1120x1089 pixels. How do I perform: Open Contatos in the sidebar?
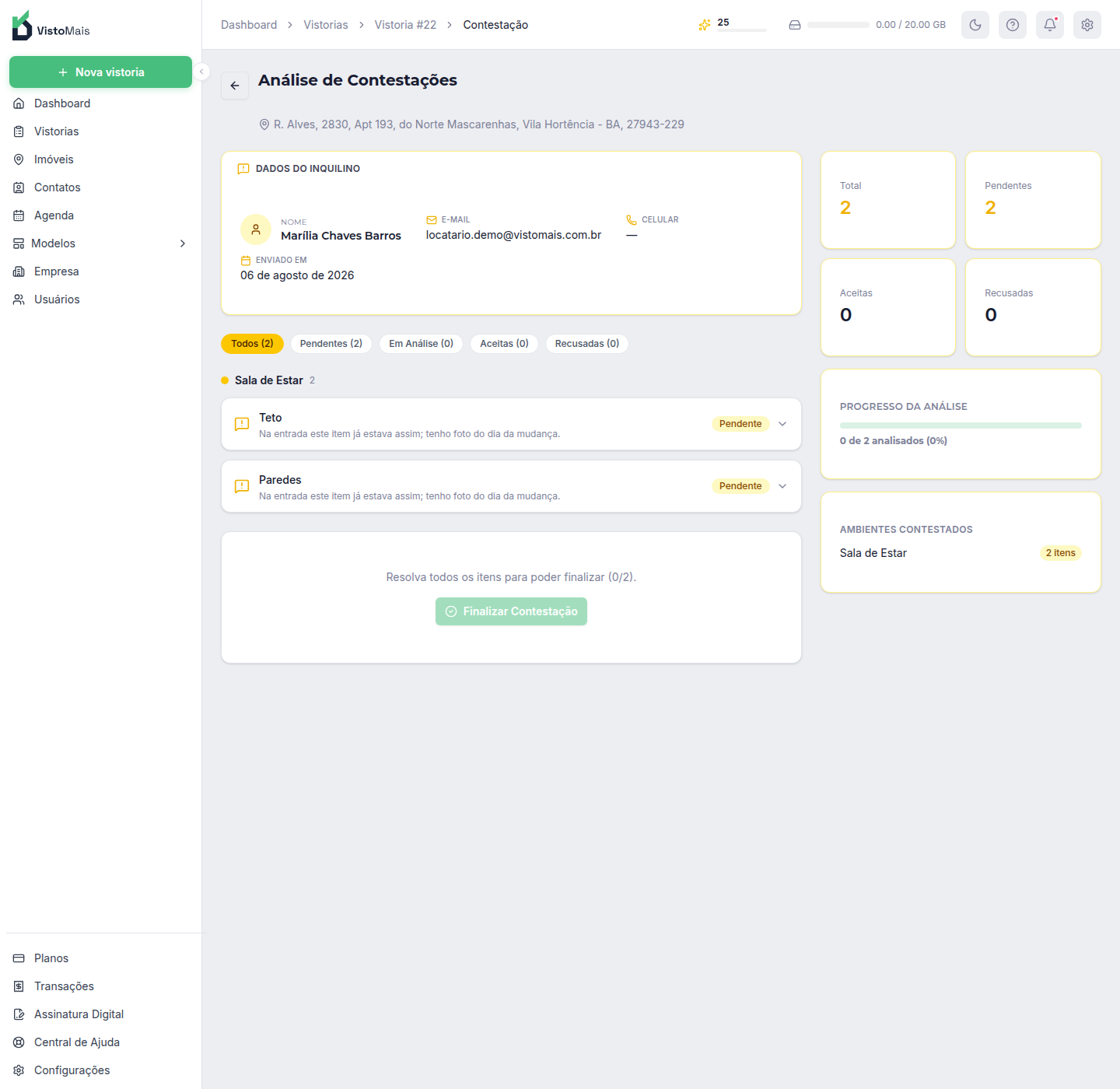click(100, 187)
